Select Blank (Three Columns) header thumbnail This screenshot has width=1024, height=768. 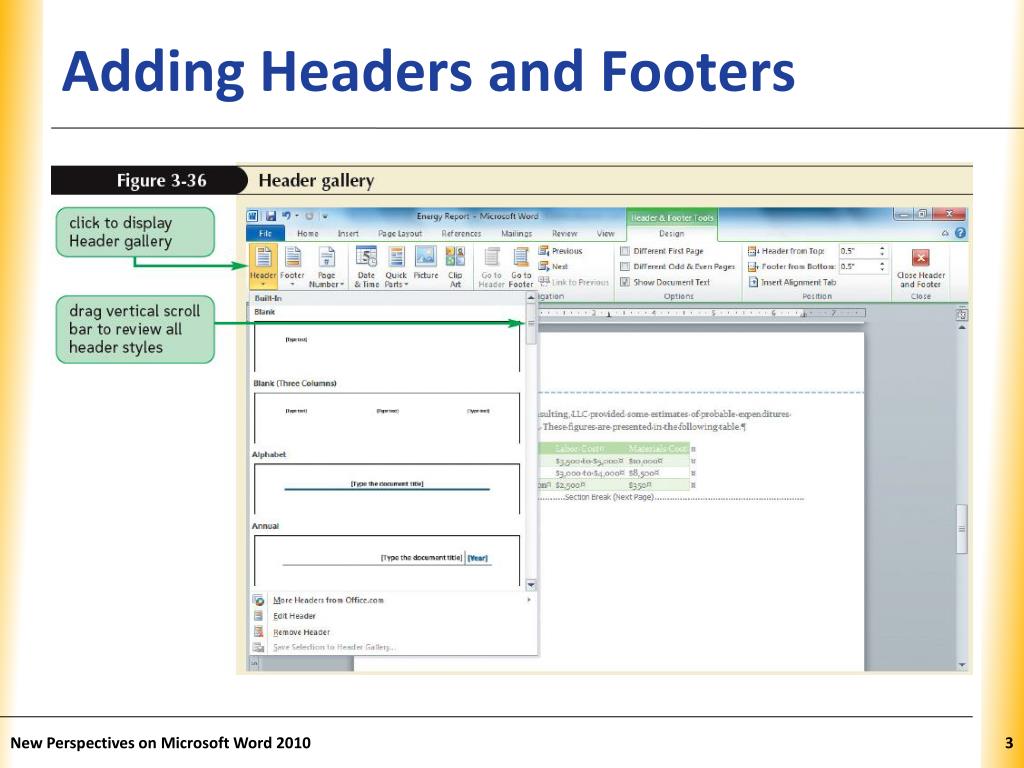tap(387, 417)
